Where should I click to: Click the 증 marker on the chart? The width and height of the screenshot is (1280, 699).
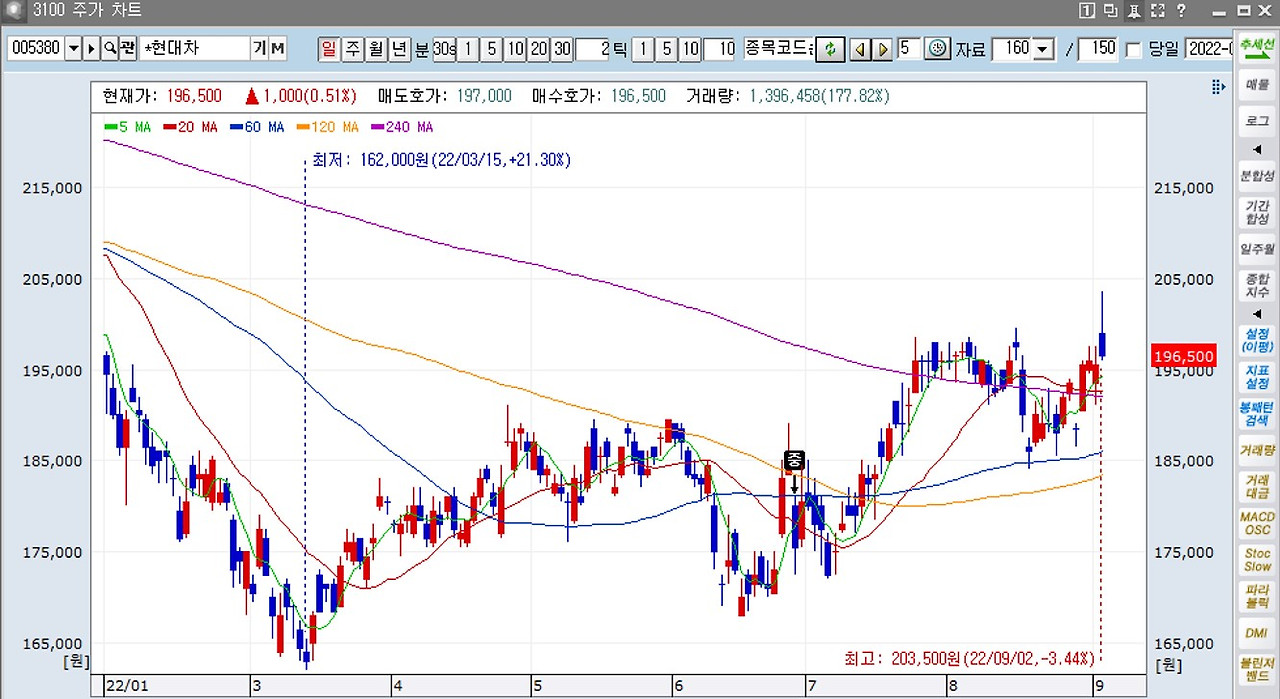[x=794, y=460]
